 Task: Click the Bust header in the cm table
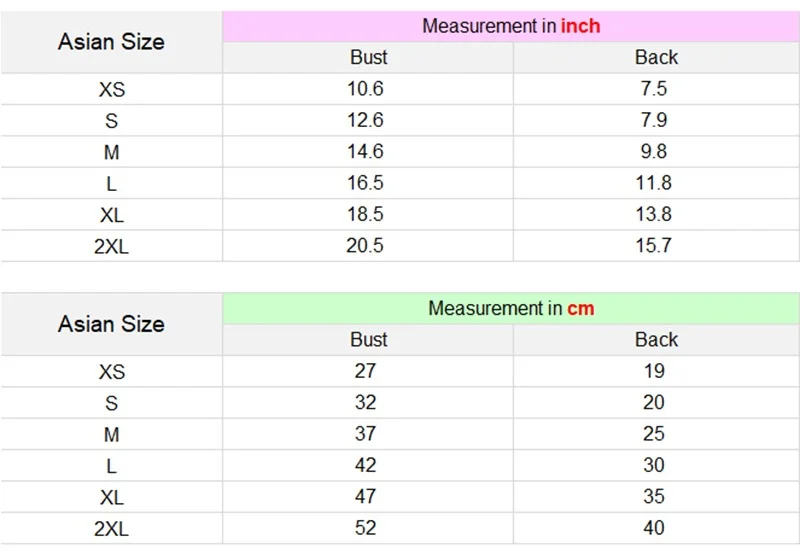(x=368, y=339)
